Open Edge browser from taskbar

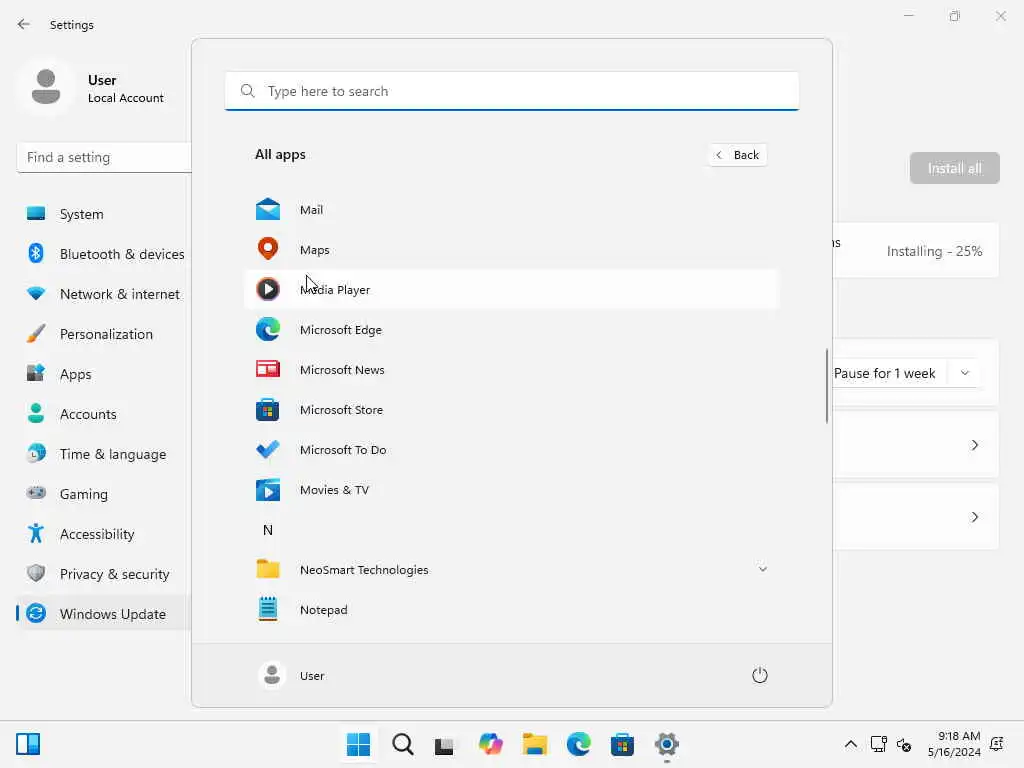tap(579, 744)
